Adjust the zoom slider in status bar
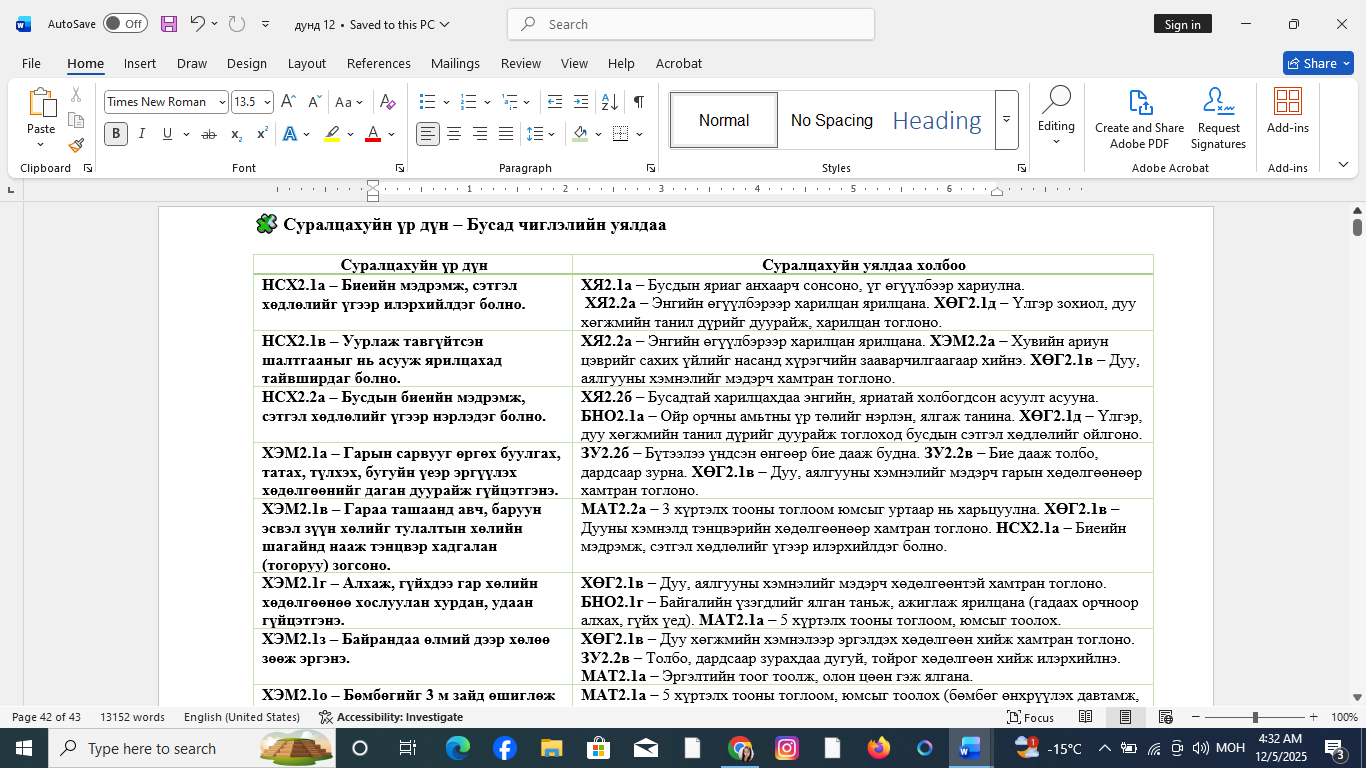 pos(1255,717)
